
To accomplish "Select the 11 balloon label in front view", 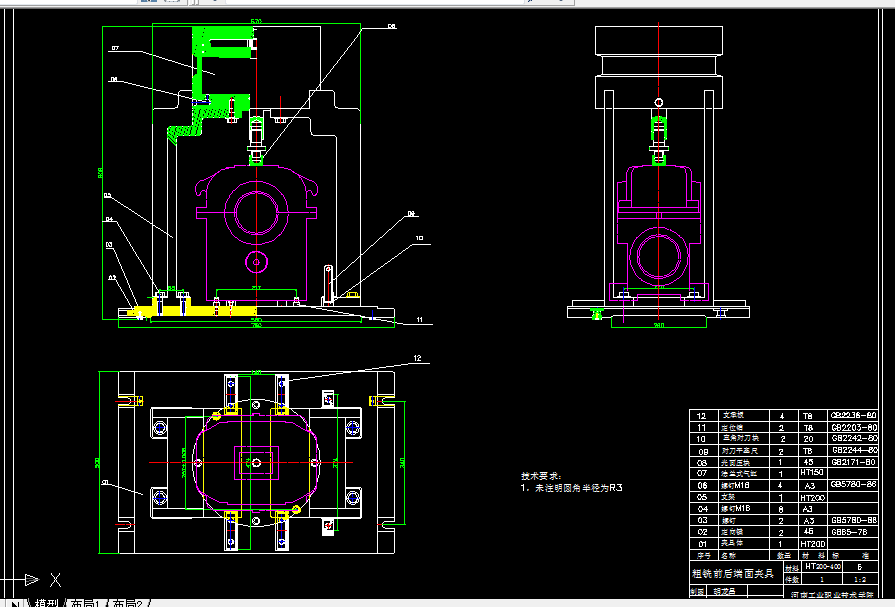I will (420, 320).
